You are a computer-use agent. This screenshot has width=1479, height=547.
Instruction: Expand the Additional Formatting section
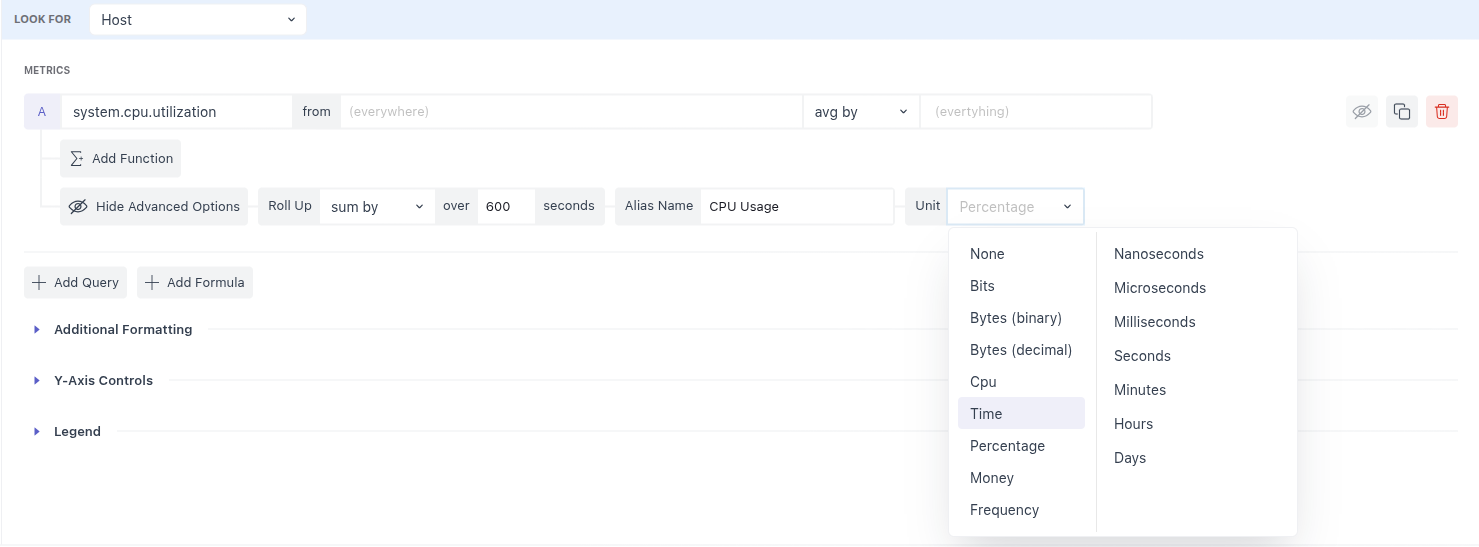(122, 329)
